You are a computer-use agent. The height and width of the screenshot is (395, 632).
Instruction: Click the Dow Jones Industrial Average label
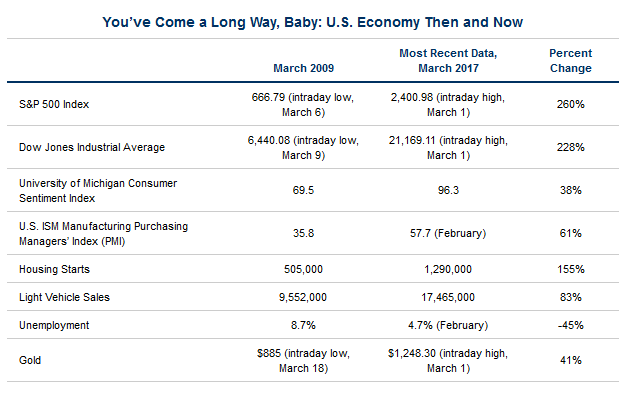92,148
